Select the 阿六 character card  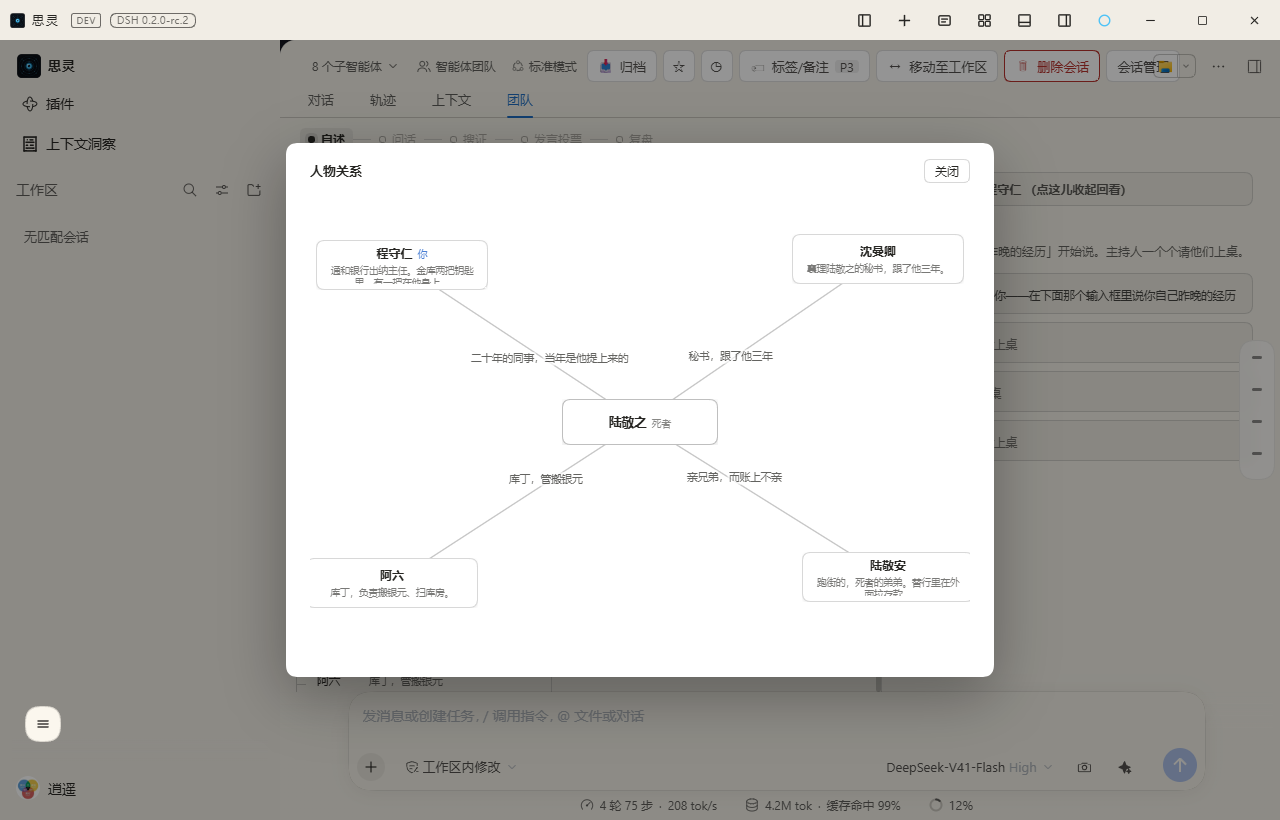click(393, 583)
